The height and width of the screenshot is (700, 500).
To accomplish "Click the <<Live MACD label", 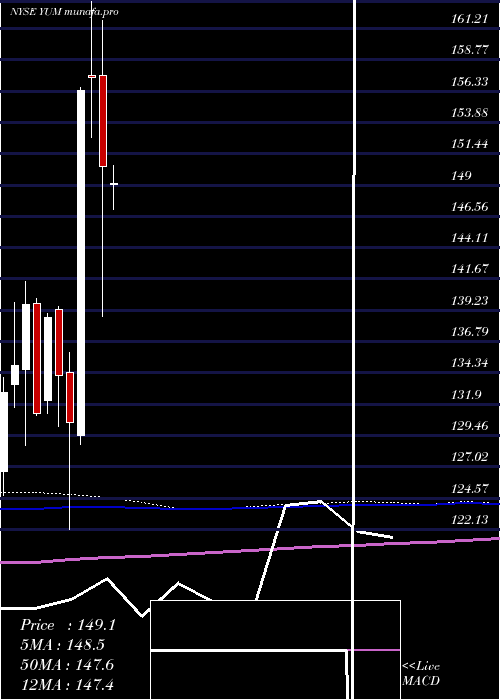I will (x=421, y=673).
